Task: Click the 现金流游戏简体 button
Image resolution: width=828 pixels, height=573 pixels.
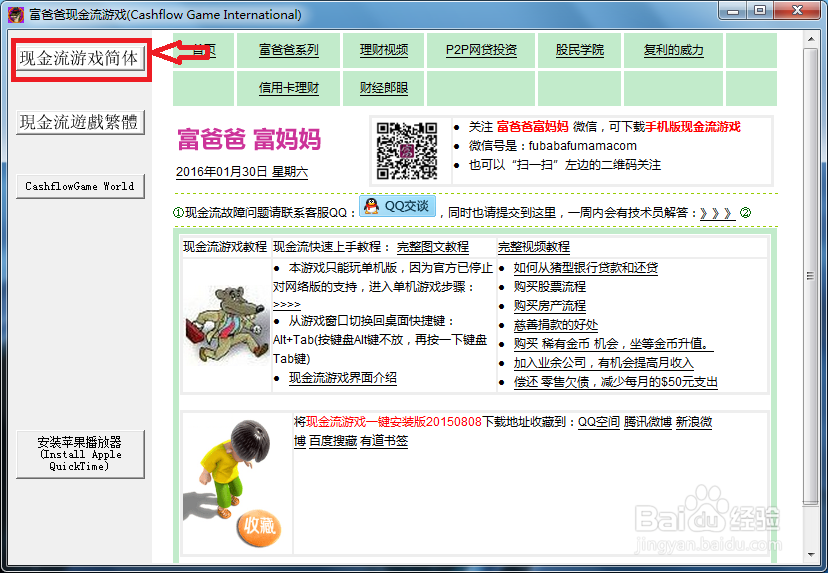Action: click(x=80, y=58)
